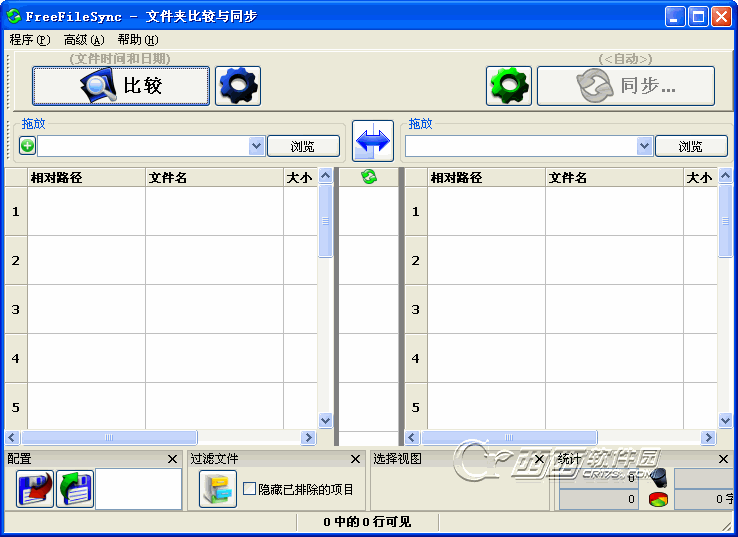Click the right 浏览 browse button
Screen dimensions: 738x537
(x=691, y=146)
